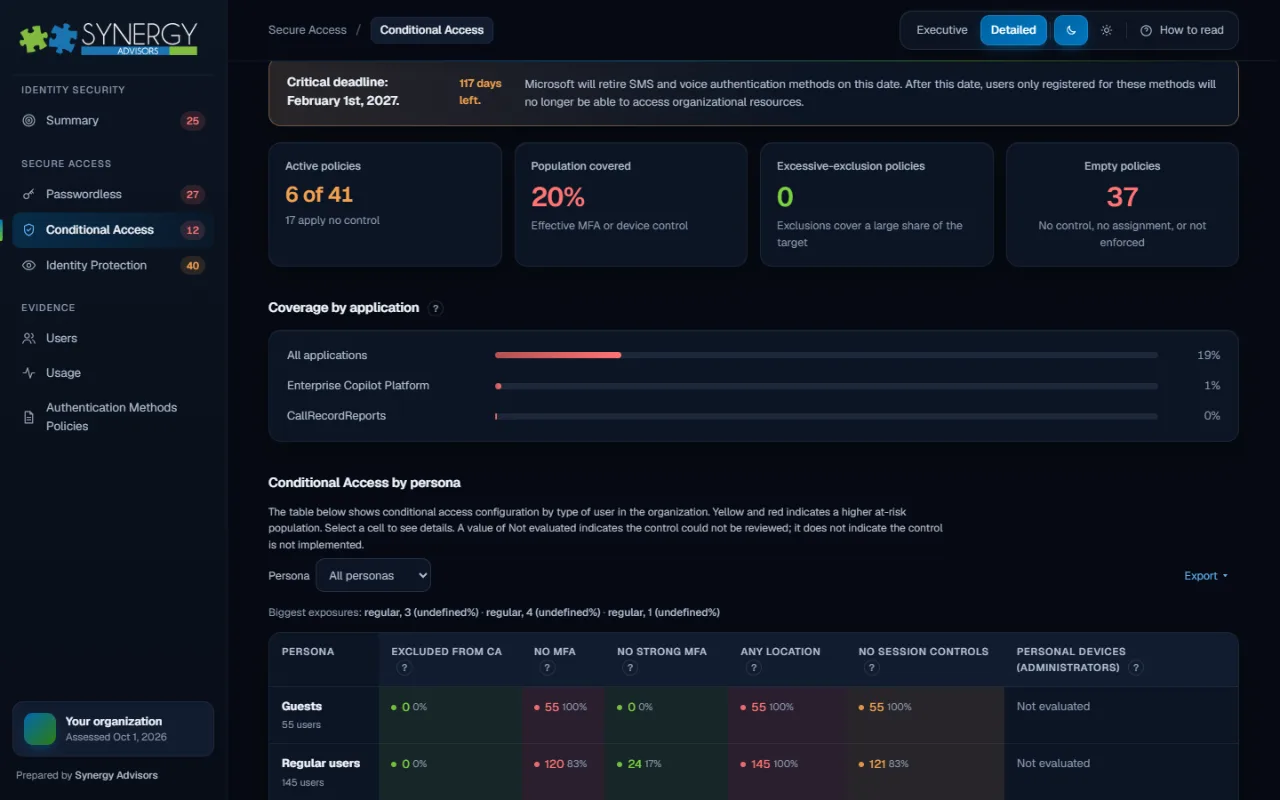Click the Conditional Access shield icon in sidebar
This screenshot has height=800, width=1280.
click(x=28, y=230)
